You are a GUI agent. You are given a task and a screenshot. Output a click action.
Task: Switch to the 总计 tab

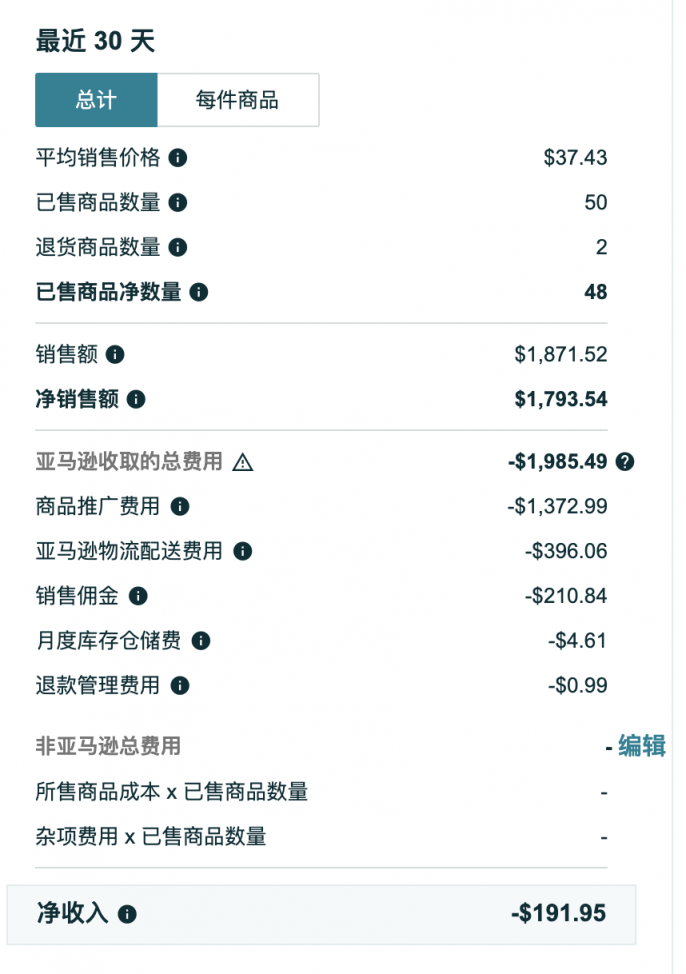click(96, 100)
